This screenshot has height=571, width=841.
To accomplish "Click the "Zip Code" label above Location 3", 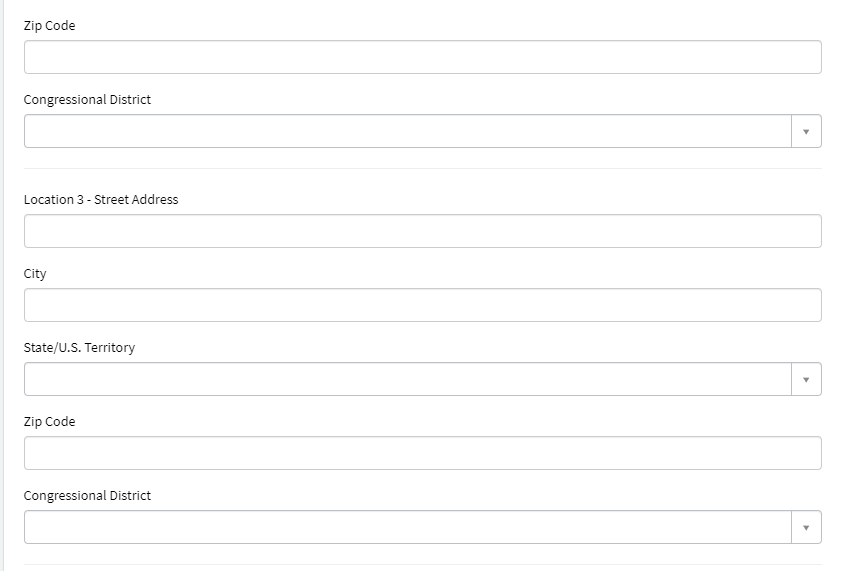I will coord(49,26).
